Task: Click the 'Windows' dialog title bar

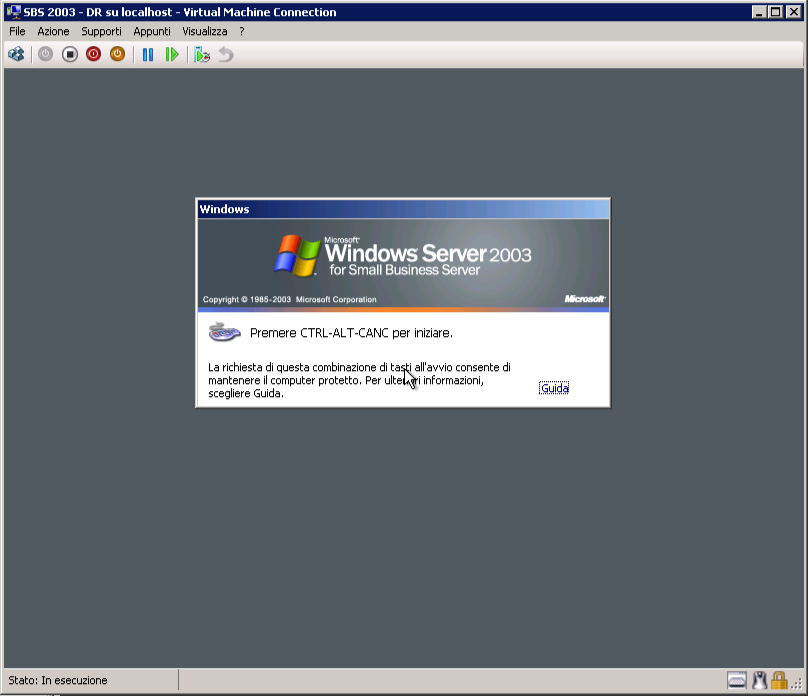Action: (x=403, y=209)
